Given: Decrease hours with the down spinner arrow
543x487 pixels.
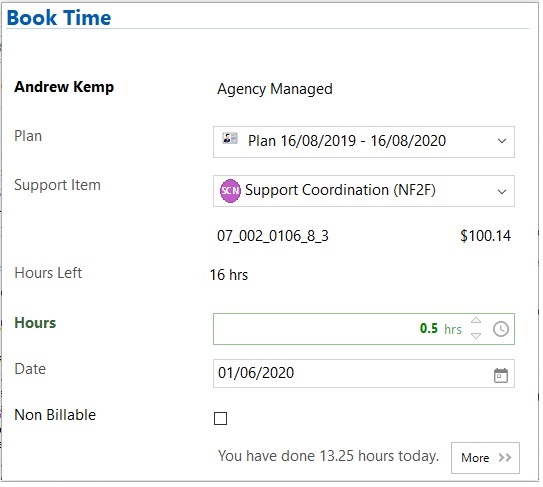Looking at the screenshot, I should [x=476, y=336].
